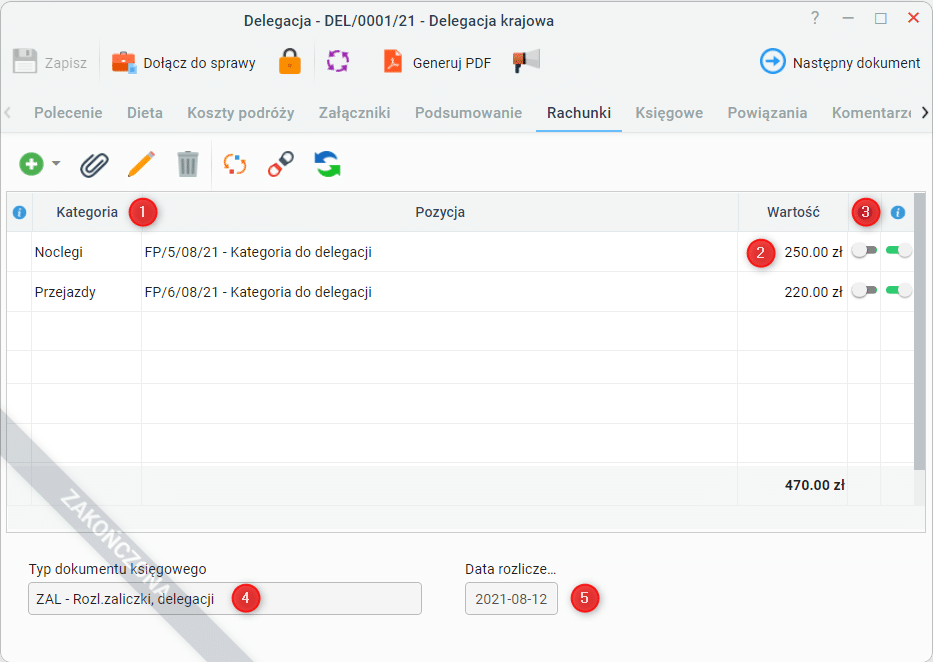933x662 pixels.
Task: Click info icon right of Wartość header
Action: [x=898, y=212]
